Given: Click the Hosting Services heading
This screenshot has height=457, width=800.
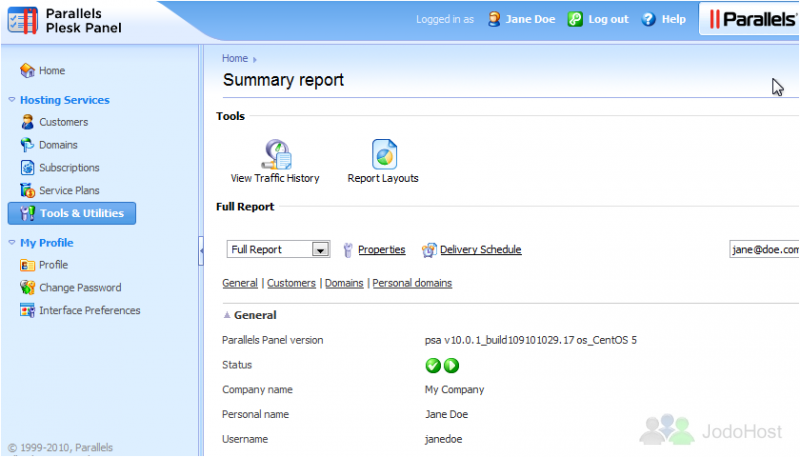Looking at the screenshot, I should [x=65, y=100].
